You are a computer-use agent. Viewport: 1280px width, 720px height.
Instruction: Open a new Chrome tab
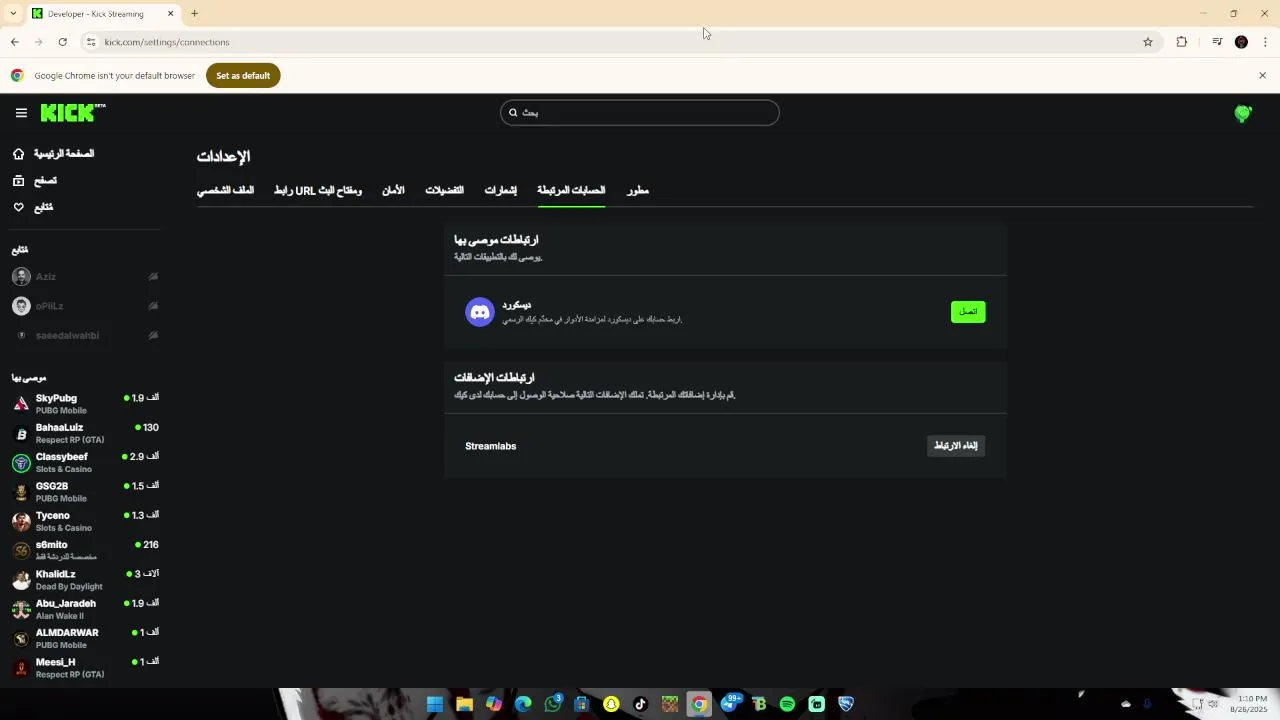pyautogui.click(x=195, y=13)
